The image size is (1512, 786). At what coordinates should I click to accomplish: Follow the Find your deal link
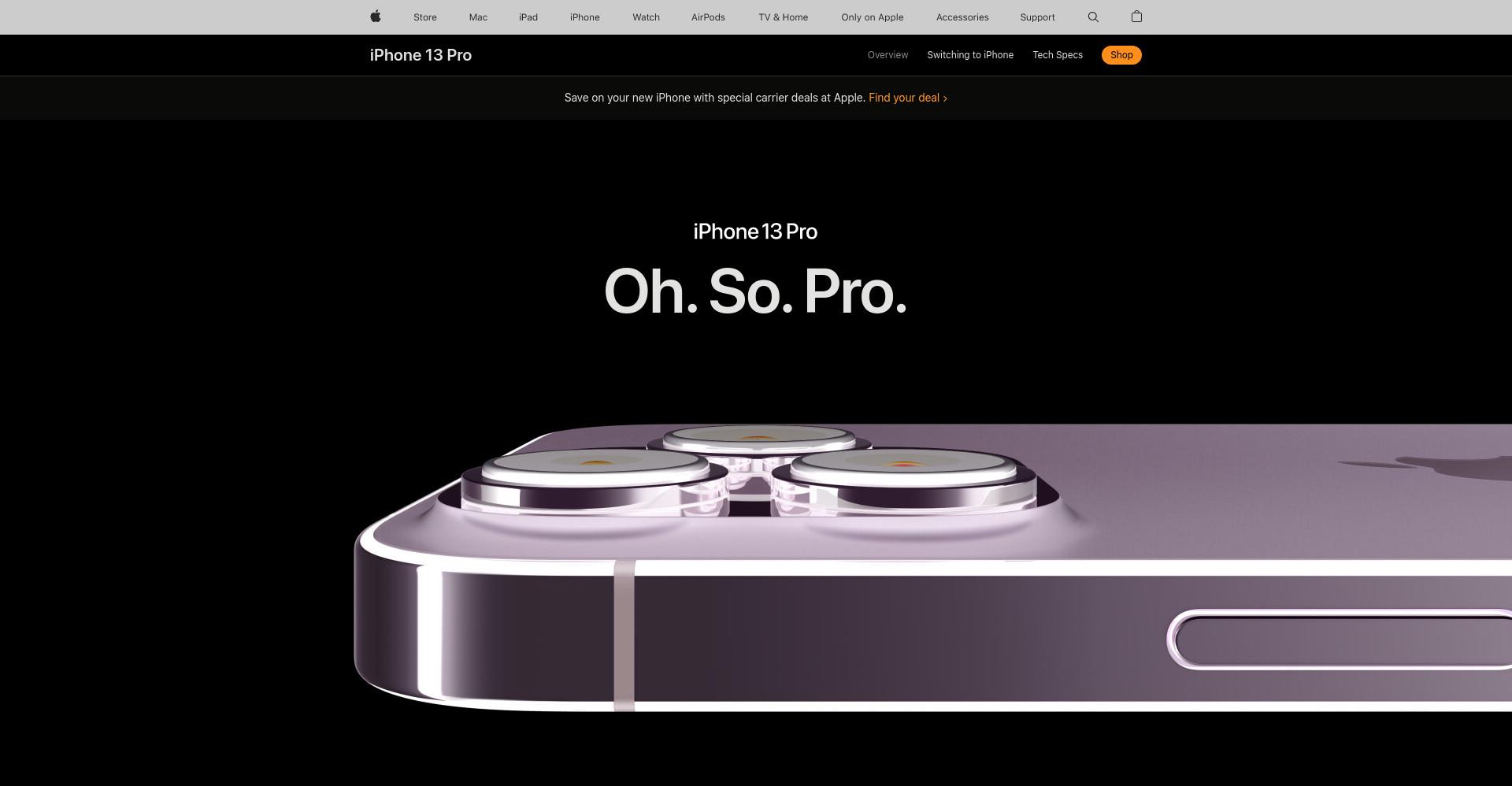point(908,98)
